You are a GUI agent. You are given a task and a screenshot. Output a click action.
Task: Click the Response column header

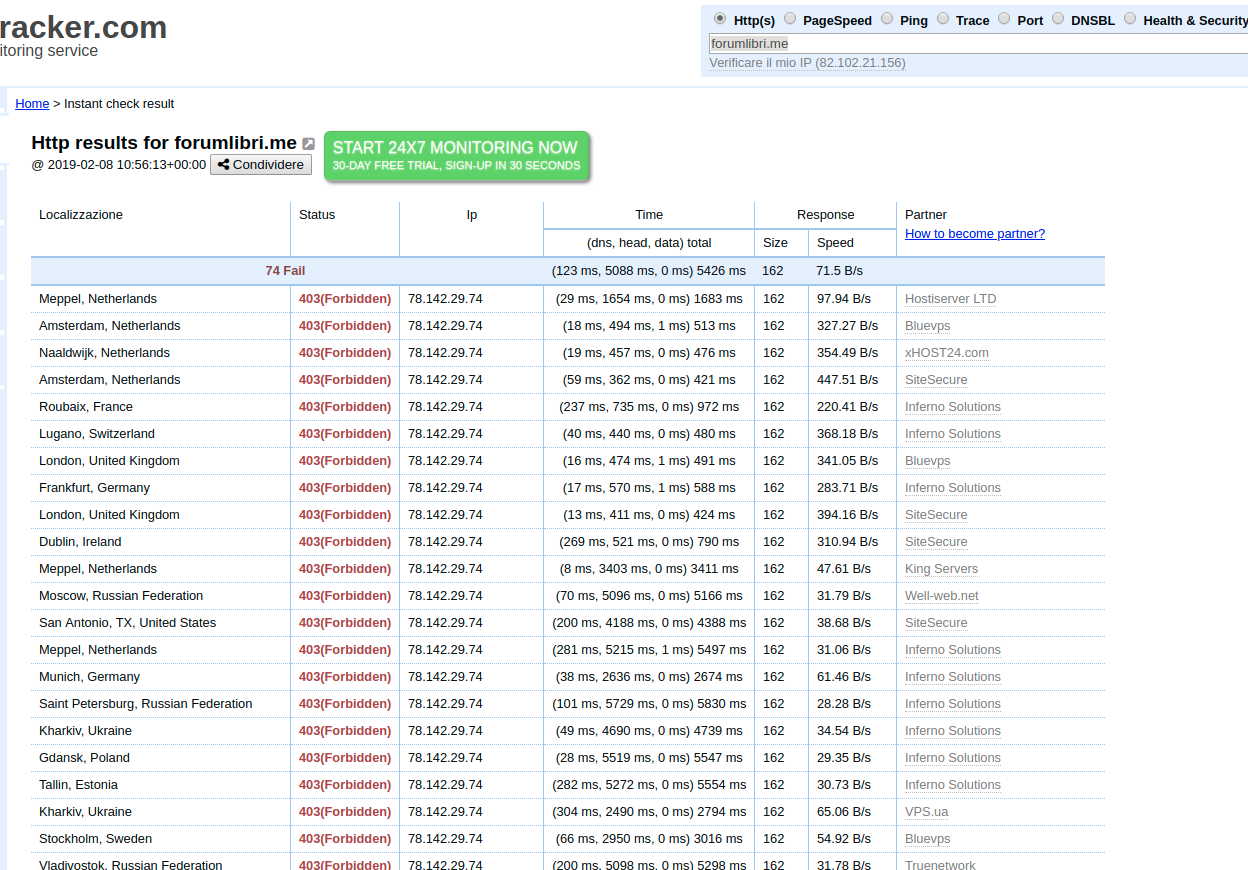point(826,215)
